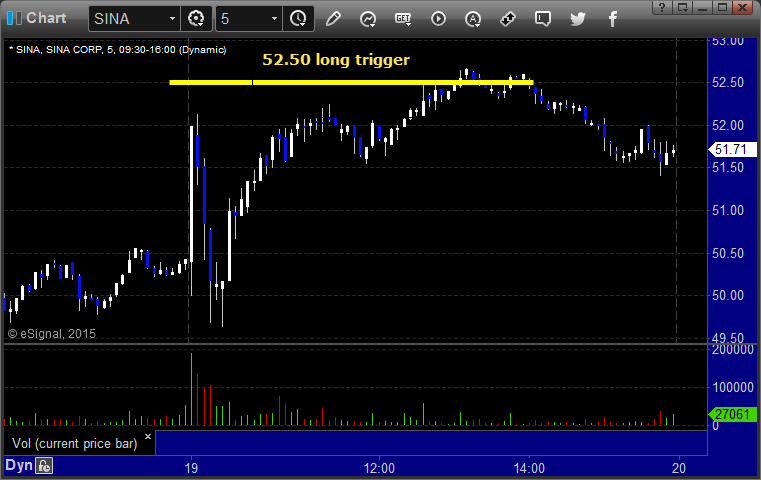Select the yellow 52.50 trigger line
The width and height of the screenshot is (761, 480).
tap(351, 83)
